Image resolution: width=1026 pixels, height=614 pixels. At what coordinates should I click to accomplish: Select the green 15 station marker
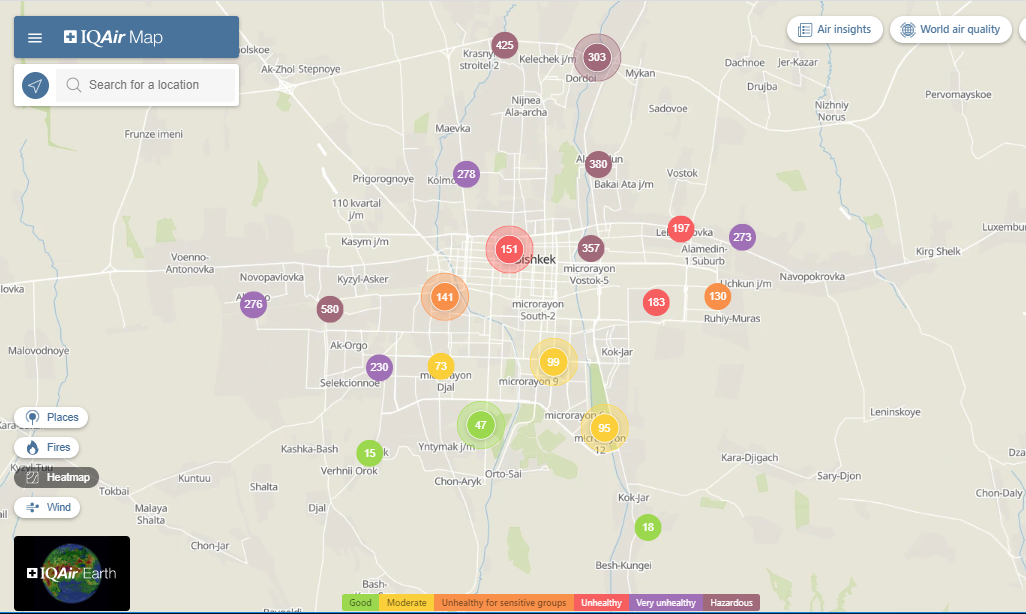tap(370, 453)
